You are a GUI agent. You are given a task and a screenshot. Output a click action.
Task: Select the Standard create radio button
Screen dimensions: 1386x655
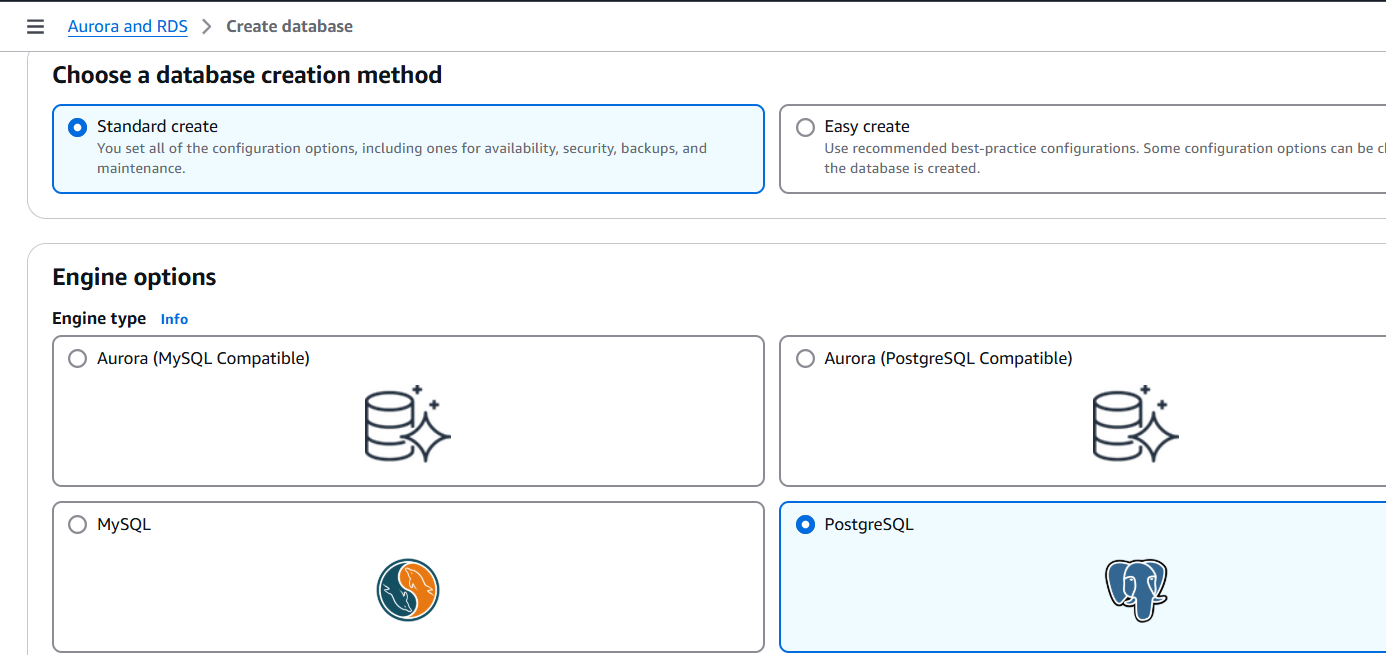point(77,127)
